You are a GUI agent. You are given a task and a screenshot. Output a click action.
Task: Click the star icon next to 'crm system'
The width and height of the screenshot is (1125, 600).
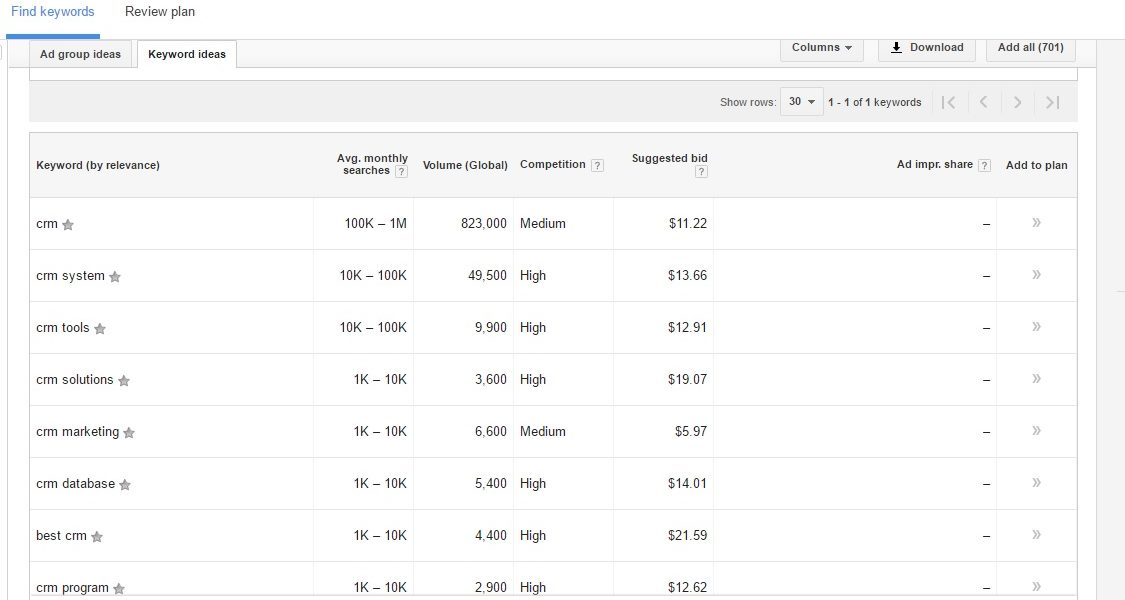115,277
